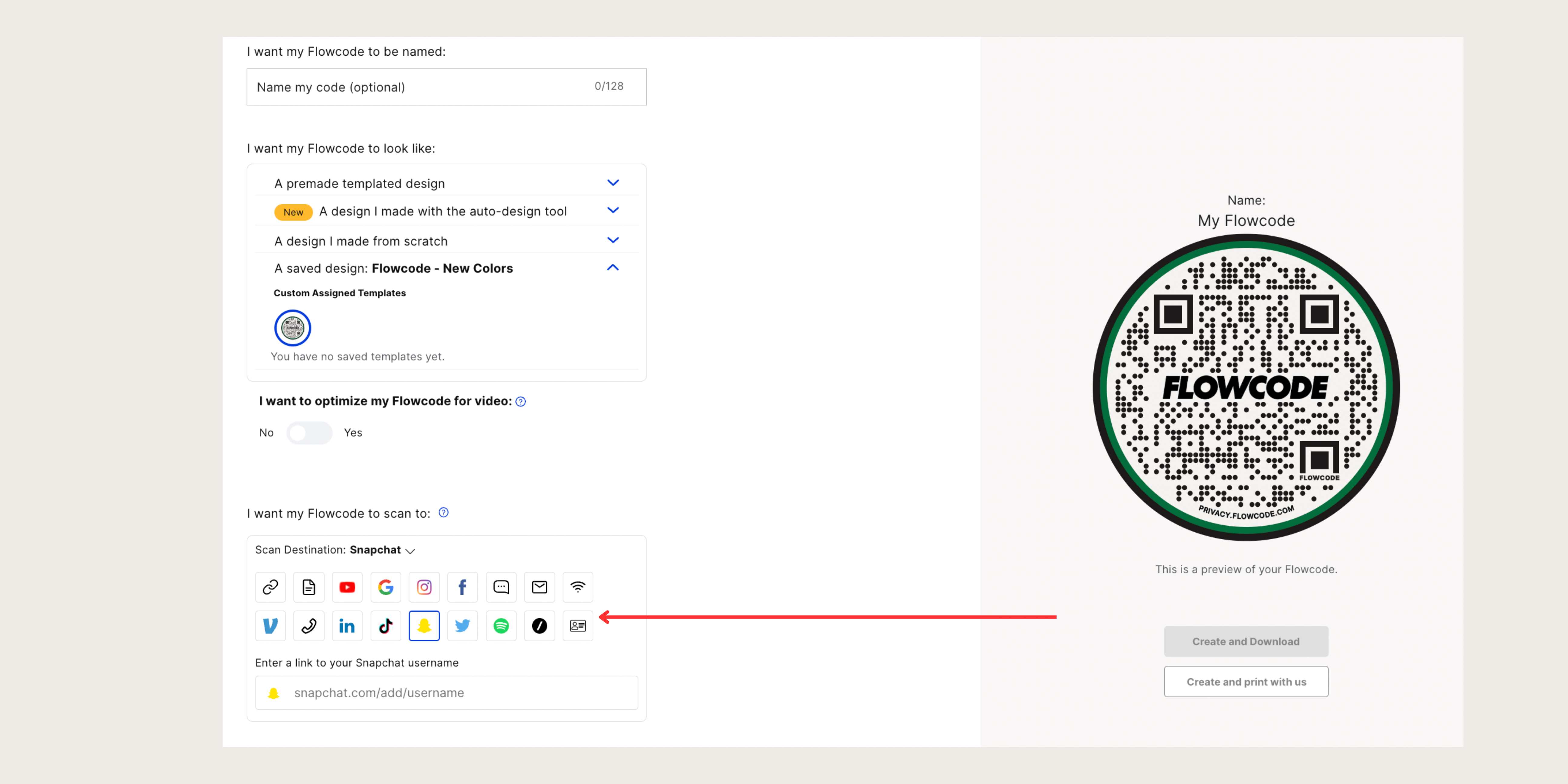
Task: Choose the phone call scan destination
Action: click(x=309, y=626)
